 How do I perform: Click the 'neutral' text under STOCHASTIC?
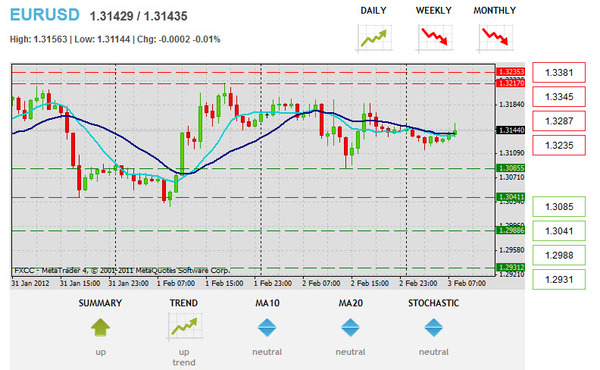coord(434,352)
